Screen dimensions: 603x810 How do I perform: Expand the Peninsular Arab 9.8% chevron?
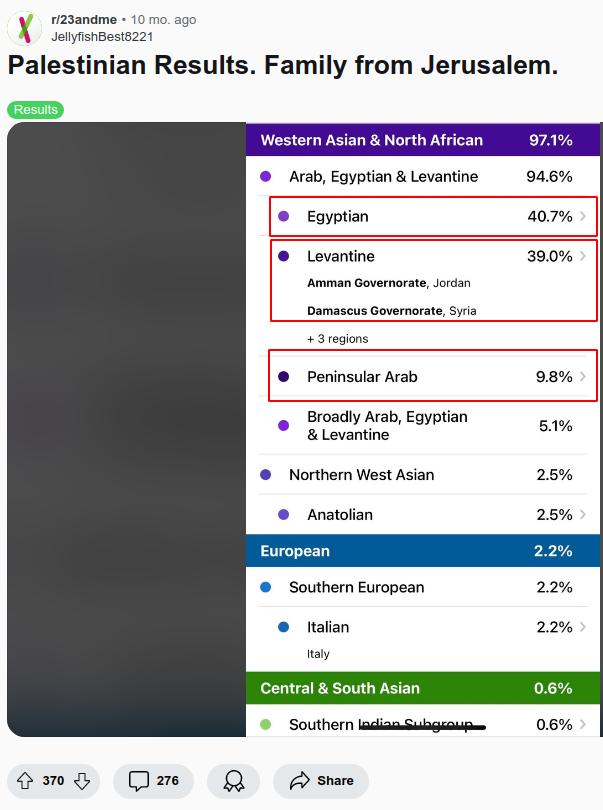[x=583, y=377]
